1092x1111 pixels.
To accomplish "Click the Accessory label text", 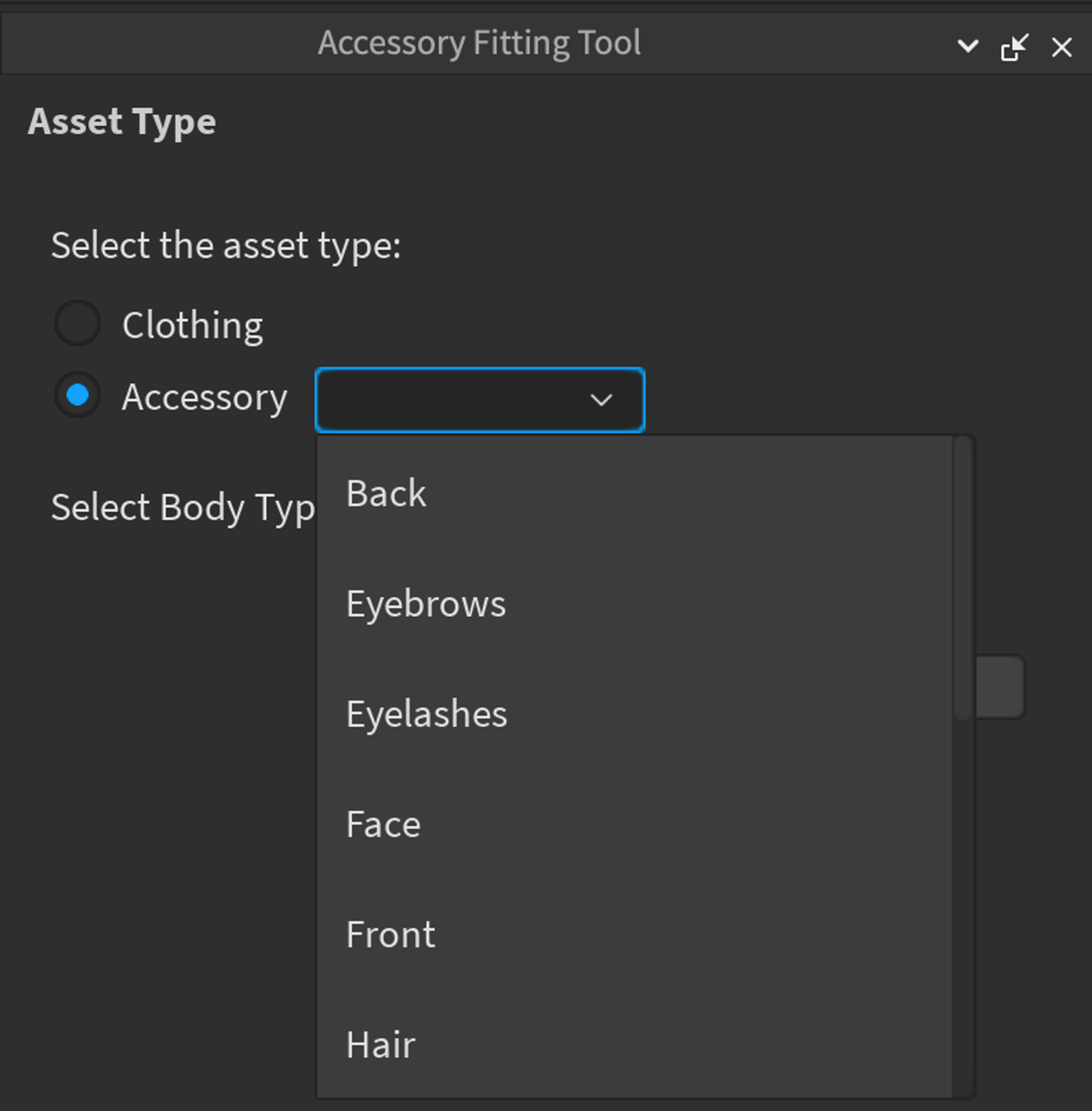I will [x=205, y=398].
